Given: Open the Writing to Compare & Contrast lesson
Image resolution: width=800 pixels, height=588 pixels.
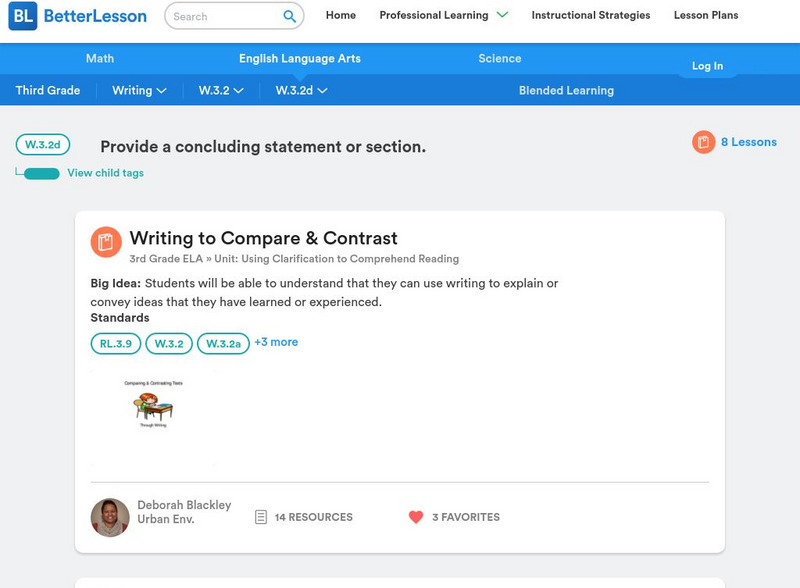Looking at the screenshot, I should coord(264,238).
